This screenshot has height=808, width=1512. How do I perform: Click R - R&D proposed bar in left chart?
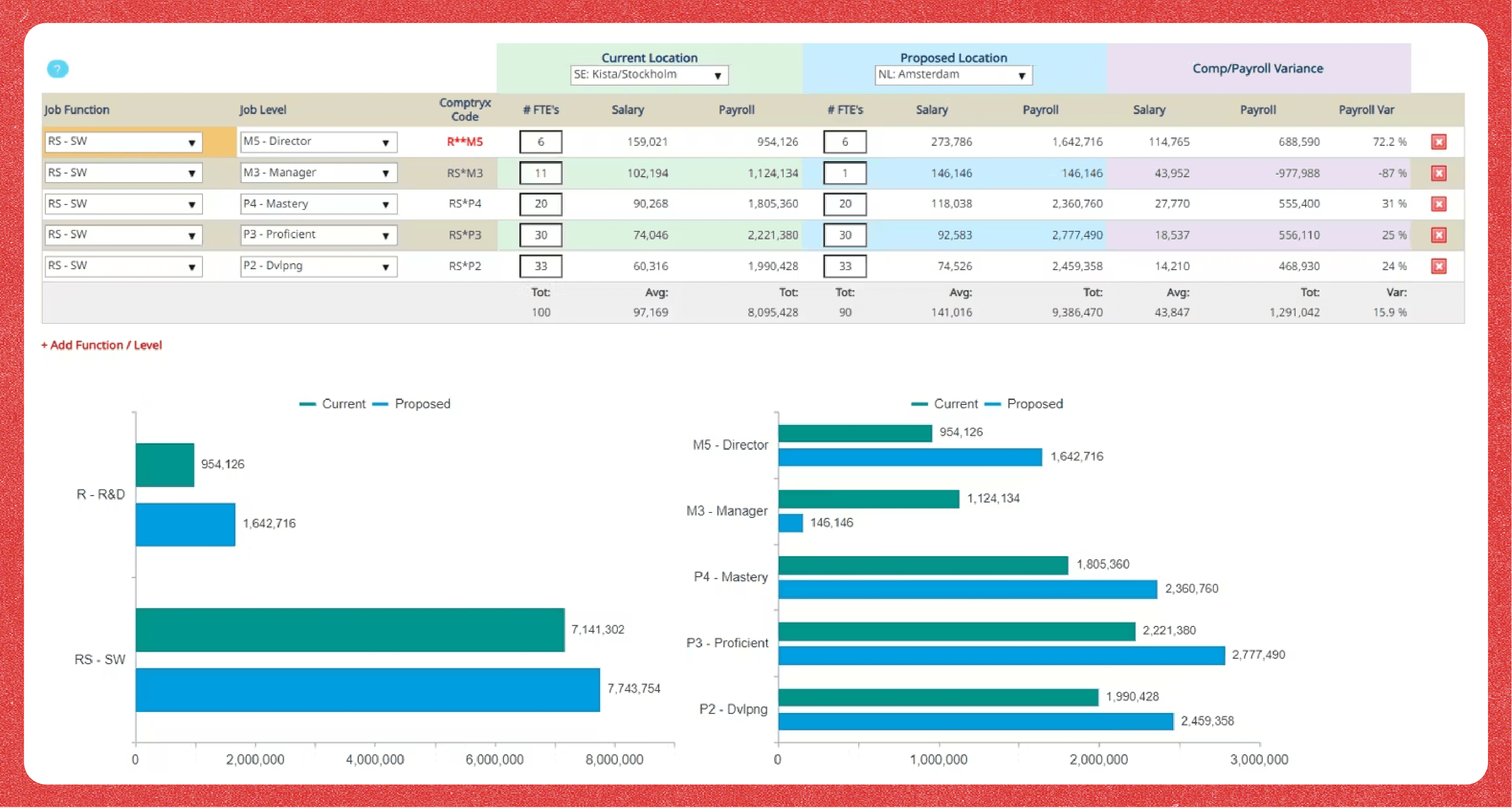[185, 524]
